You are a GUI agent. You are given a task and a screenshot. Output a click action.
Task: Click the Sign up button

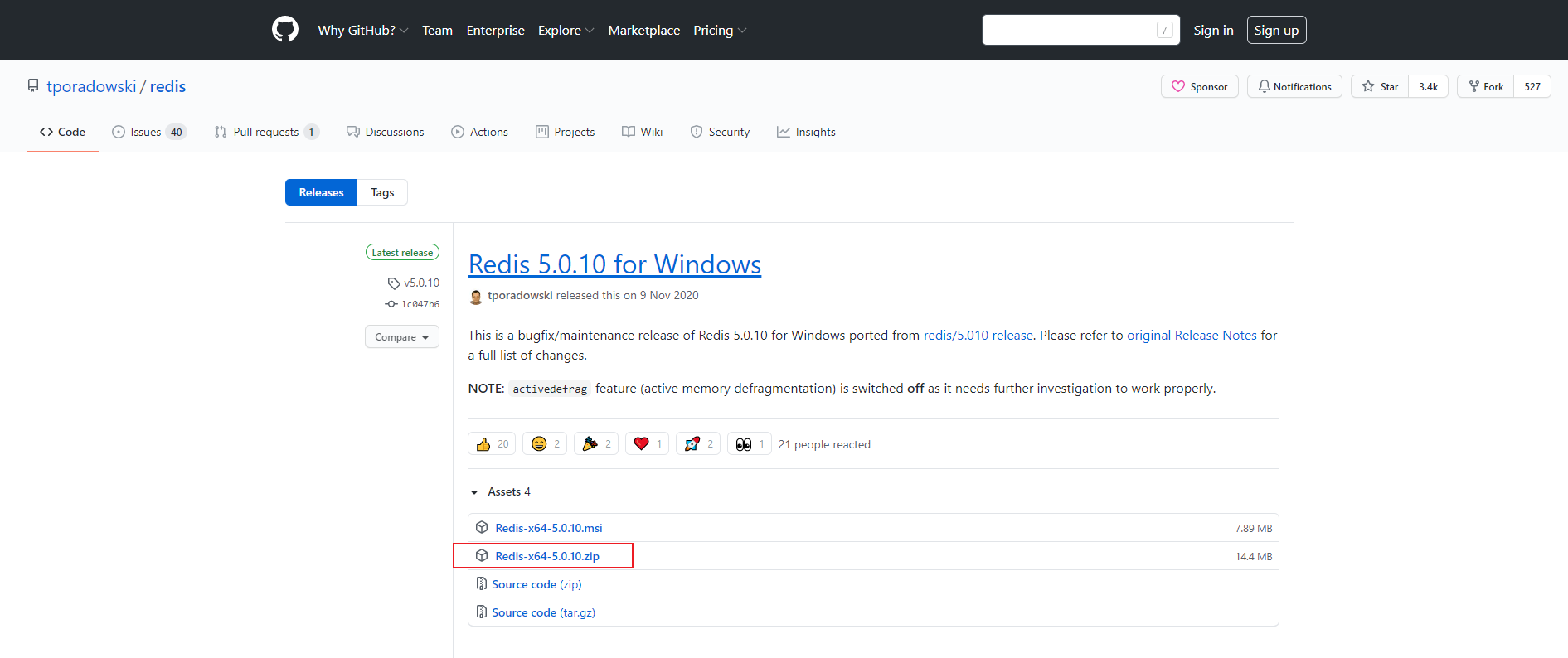point(1276,30)
